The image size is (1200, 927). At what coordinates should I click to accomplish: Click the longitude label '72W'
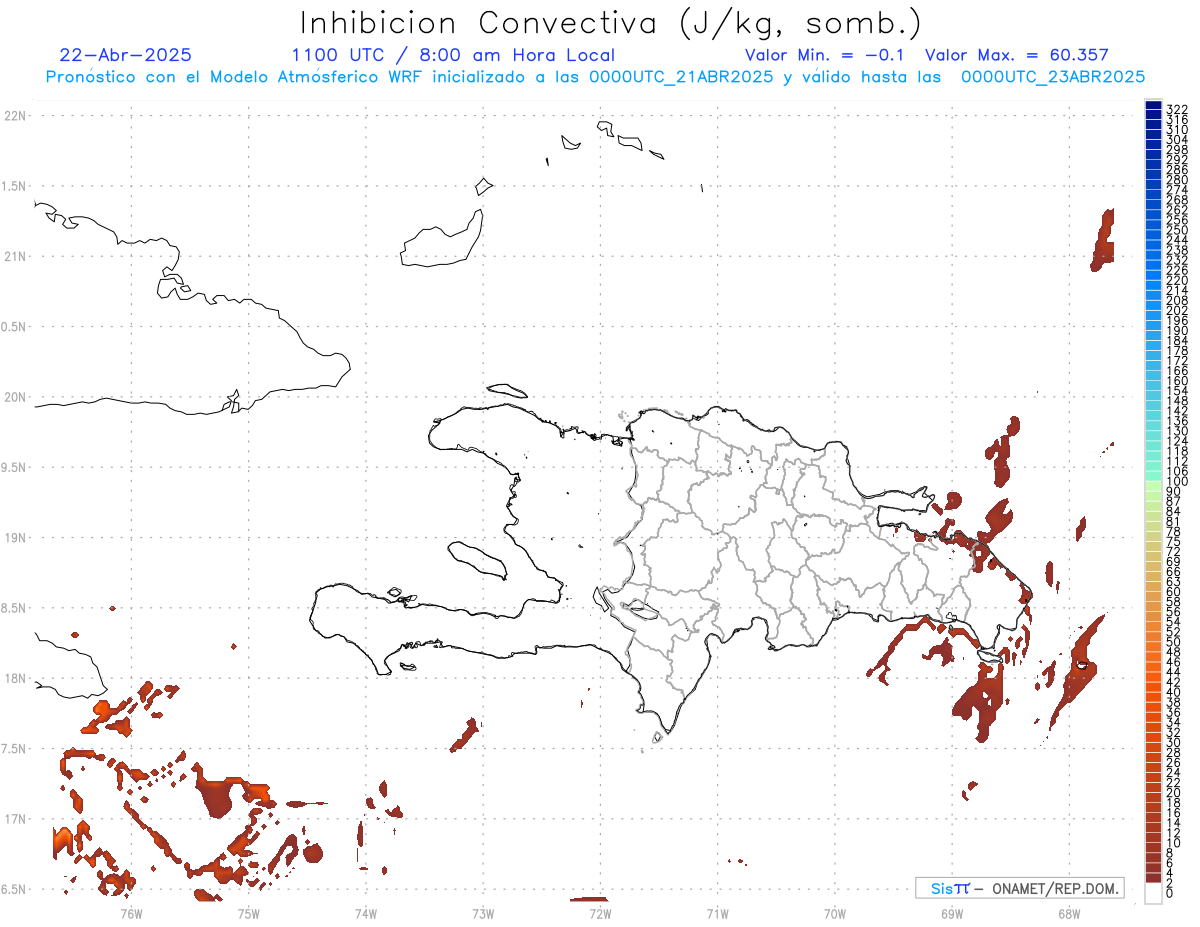point(600,913)
